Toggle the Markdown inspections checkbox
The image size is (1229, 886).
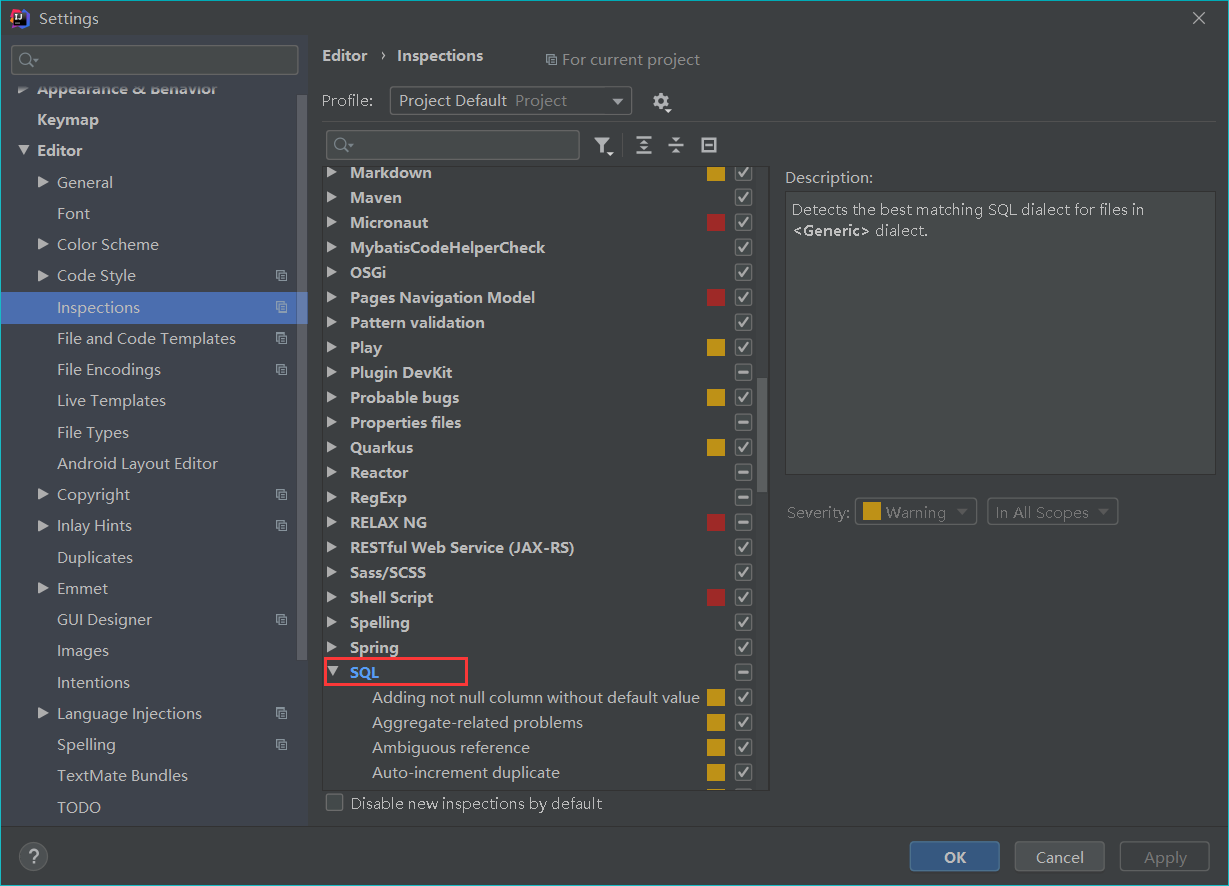click(743, 173)
